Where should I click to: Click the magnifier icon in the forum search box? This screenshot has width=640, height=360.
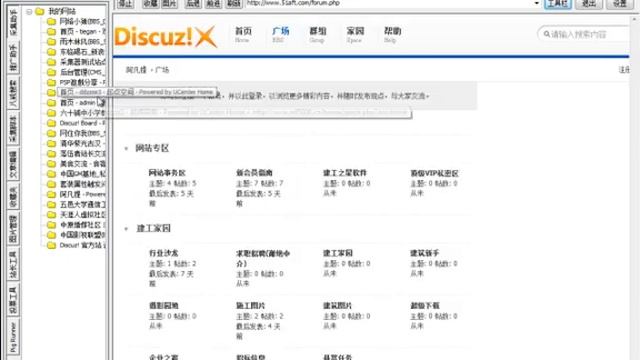547,34
